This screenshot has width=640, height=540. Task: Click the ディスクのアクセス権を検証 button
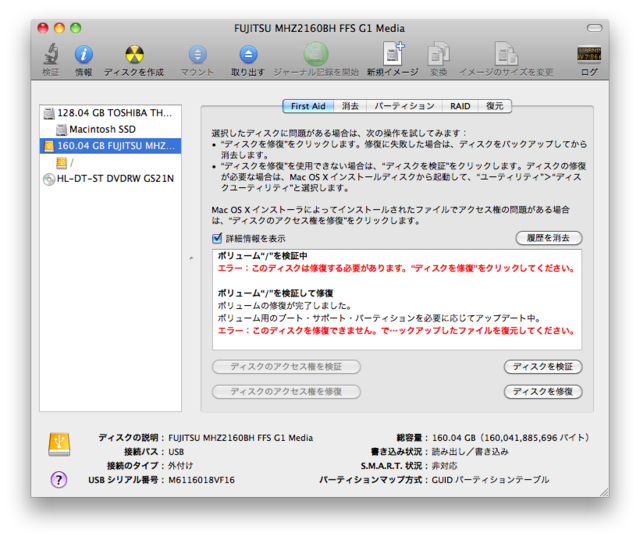click(286, 367)
